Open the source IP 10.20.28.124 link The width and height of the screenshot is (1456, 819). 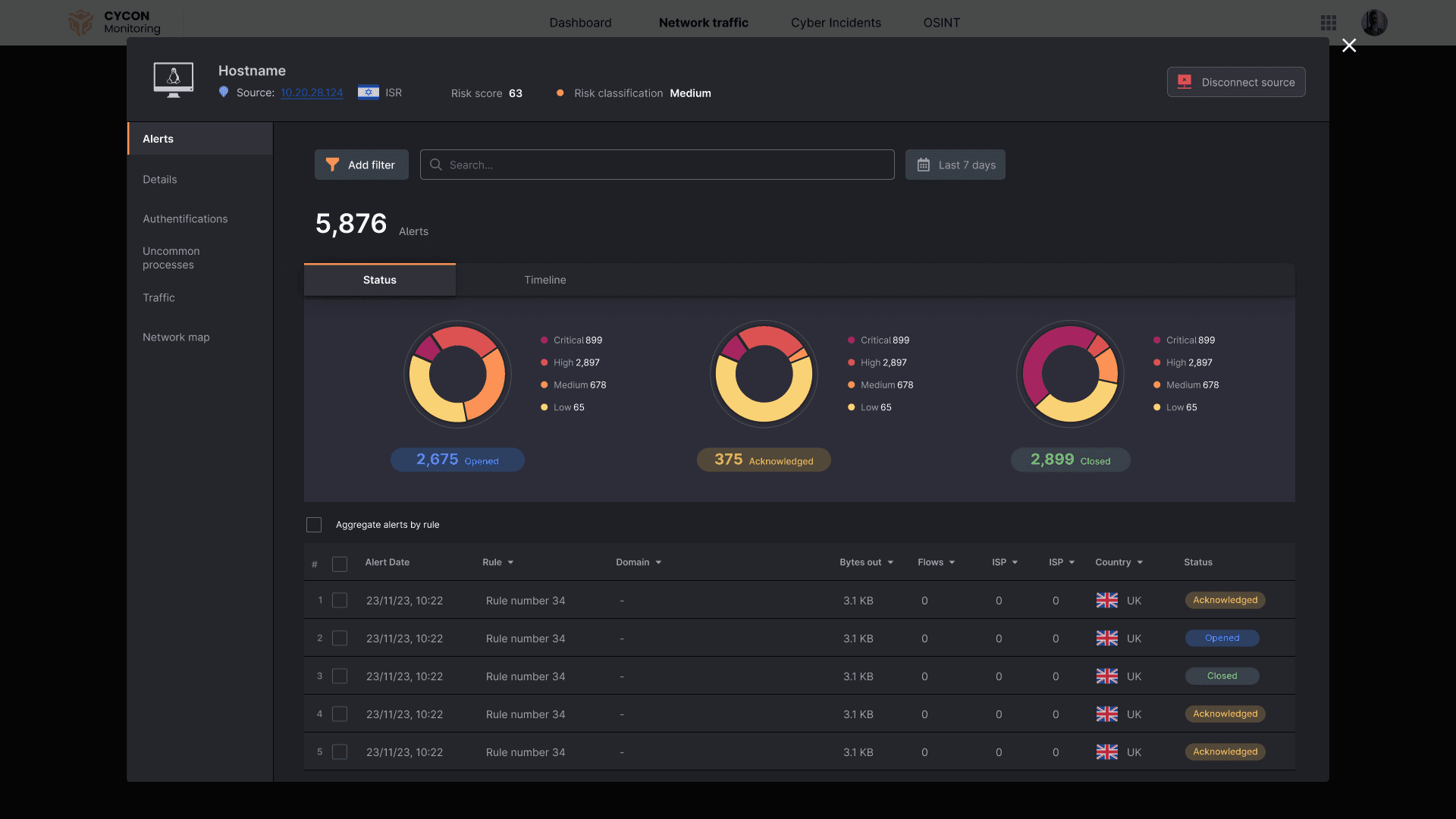tap(312, 93)
